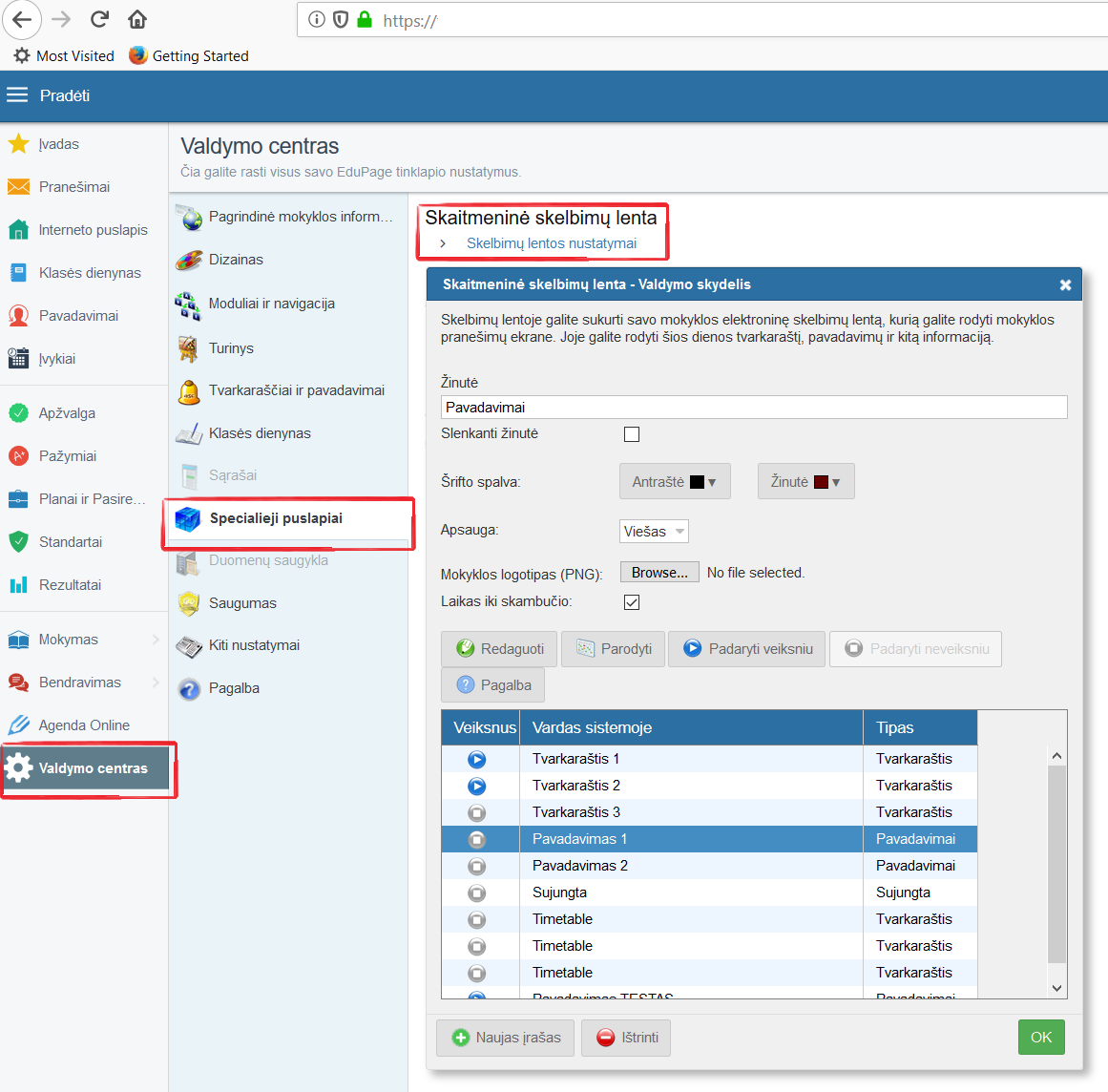
Task: Click the hamburger menu icon beside Pradėti
Action: click(17, 95)
